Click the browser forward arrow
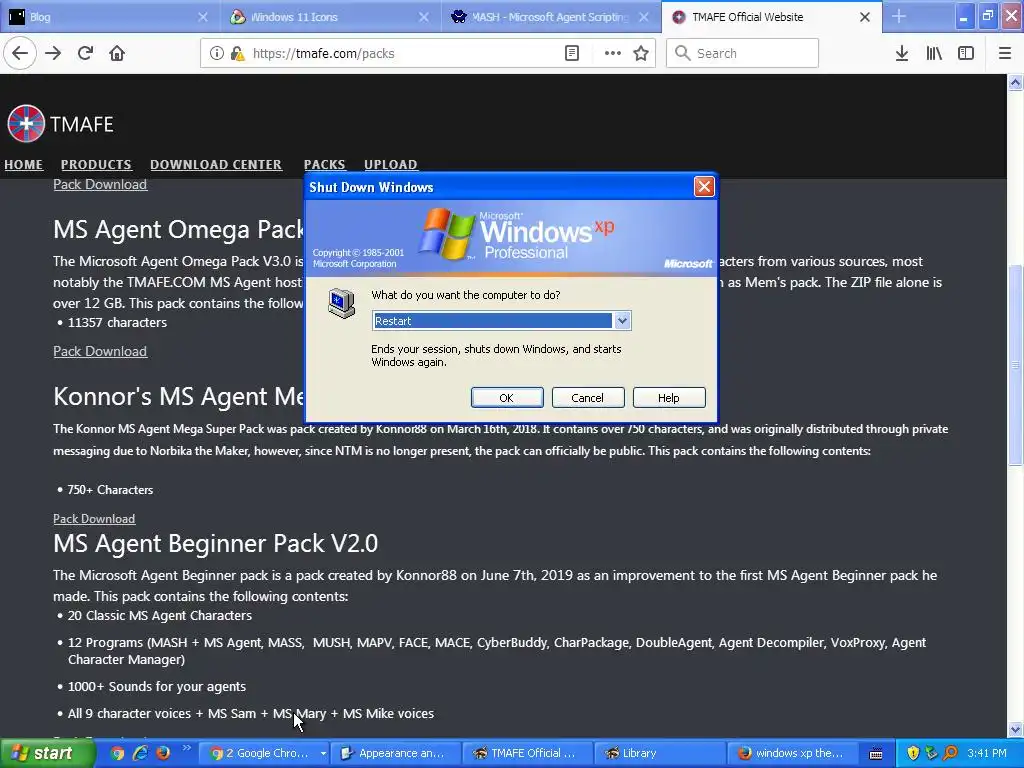The image size is (1024, 768). click(53, 53)
